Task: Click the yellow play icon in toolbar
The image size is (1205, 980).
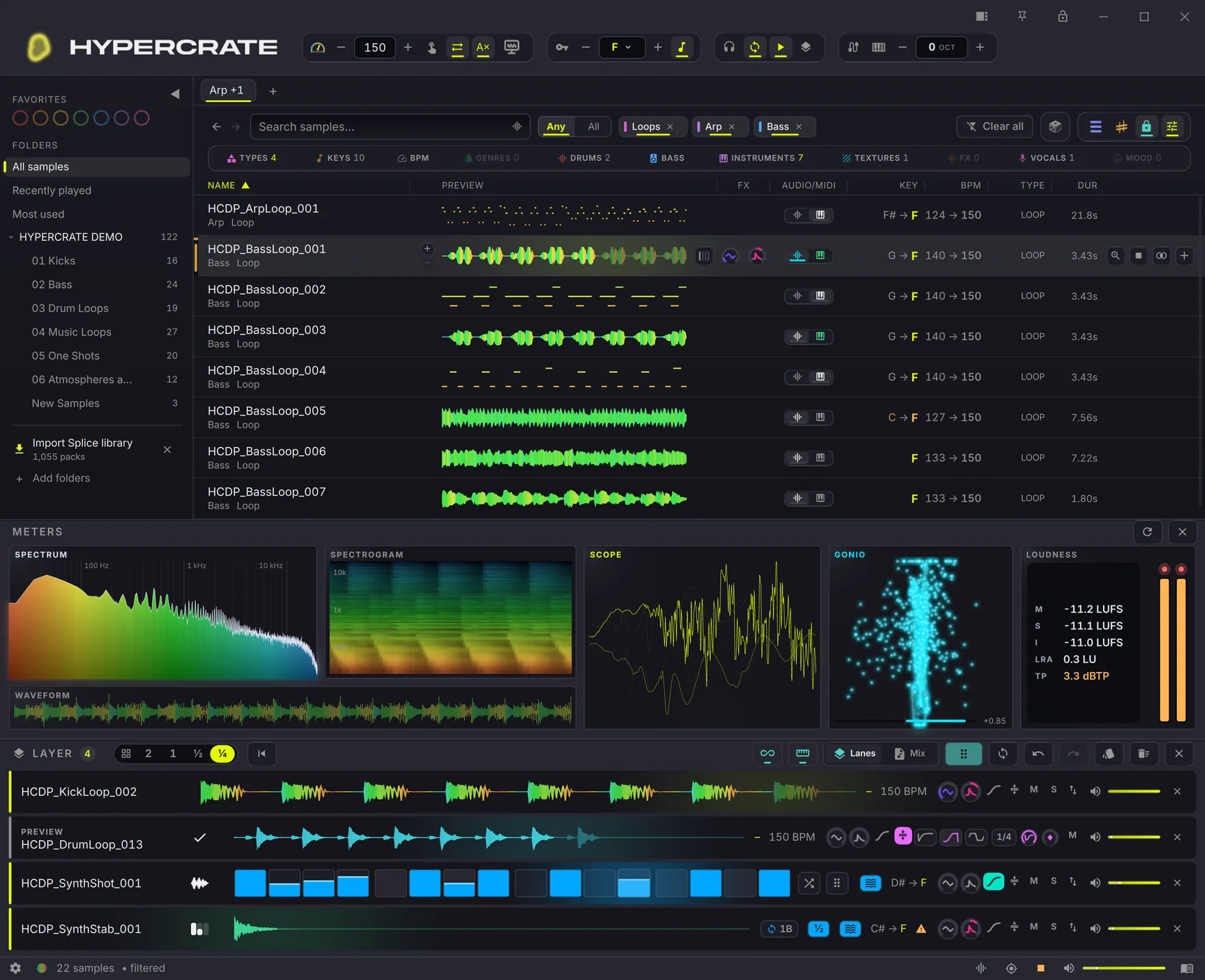Action: coord(781,47)
